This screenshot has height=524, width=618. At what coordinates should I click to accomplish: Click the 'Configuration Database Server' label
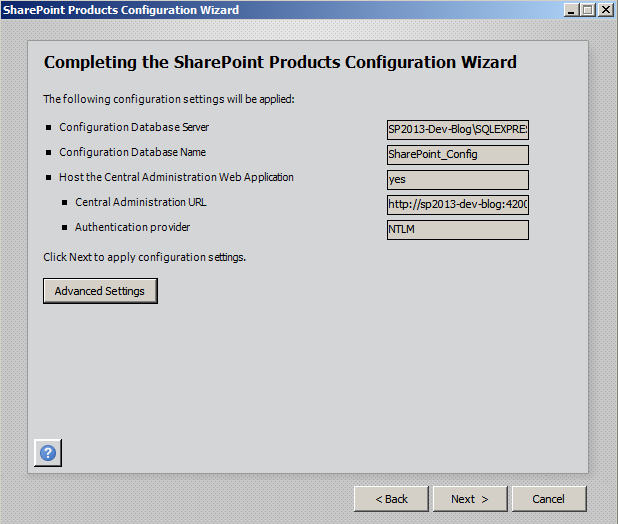click(134, 127)
